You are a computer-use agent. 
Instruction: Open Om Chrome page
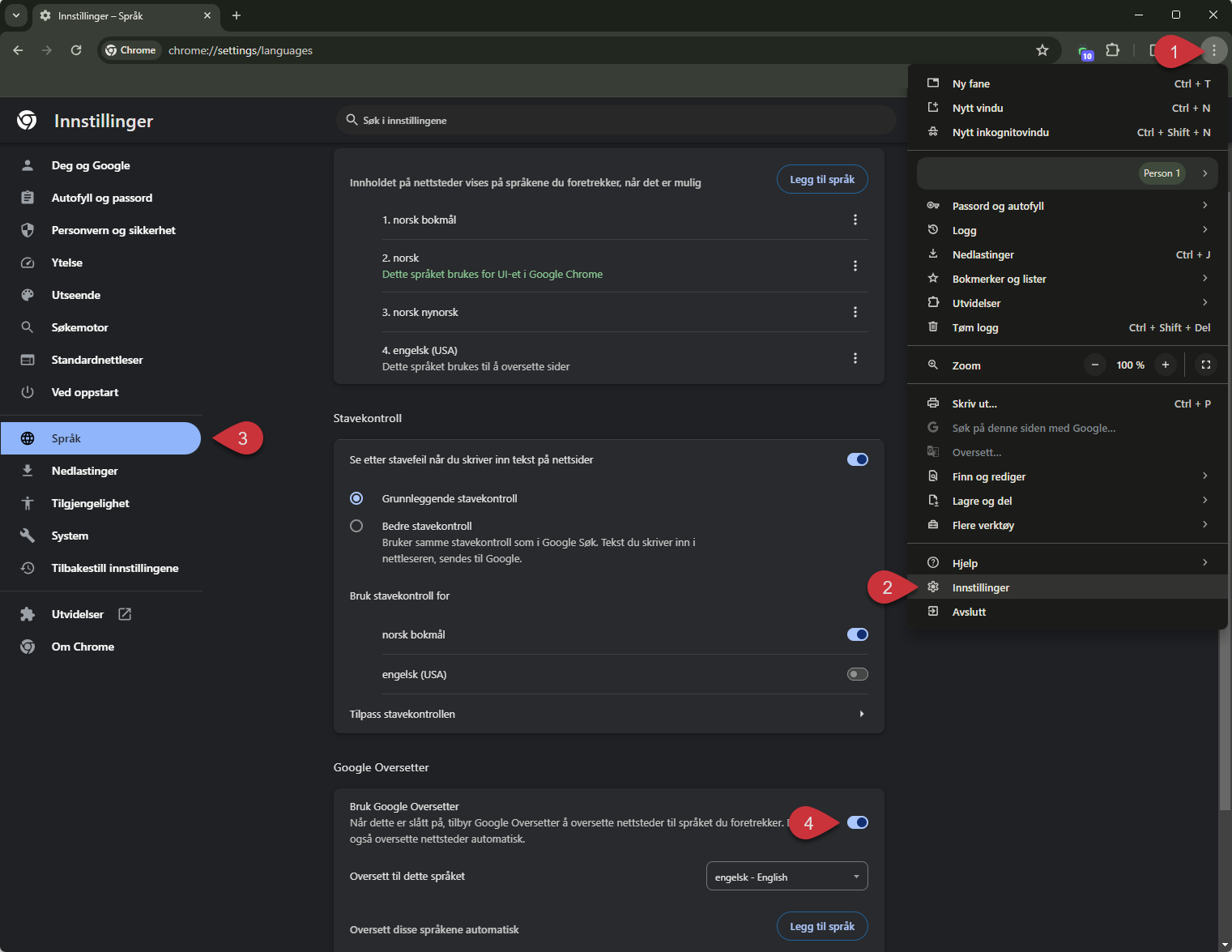(100, 647)
